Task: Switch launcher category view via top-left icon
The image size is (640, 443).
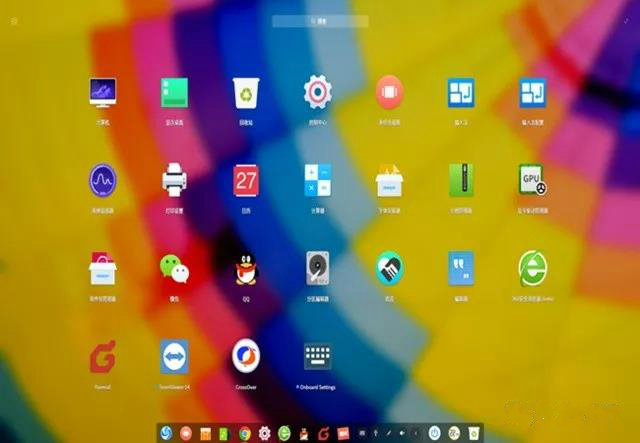Action: point(14,20)
